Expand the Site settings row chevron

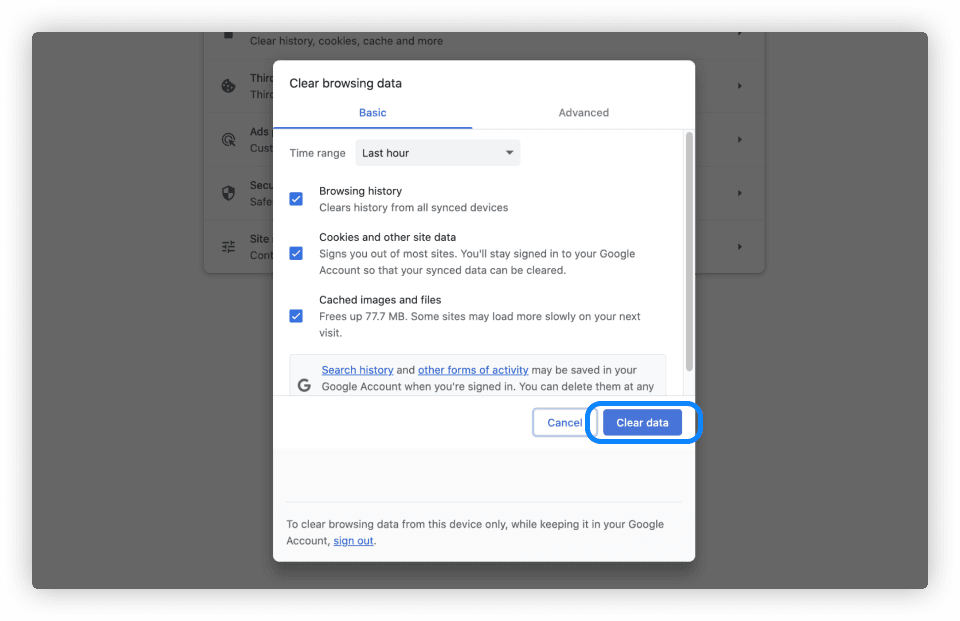click(x=739, y=245)
